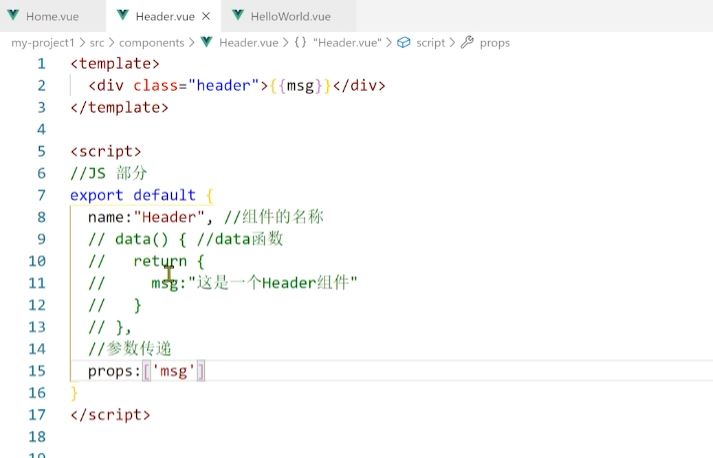Click props on line 15
Viewport: 713px width, 458px height.
tap(110, 372)
